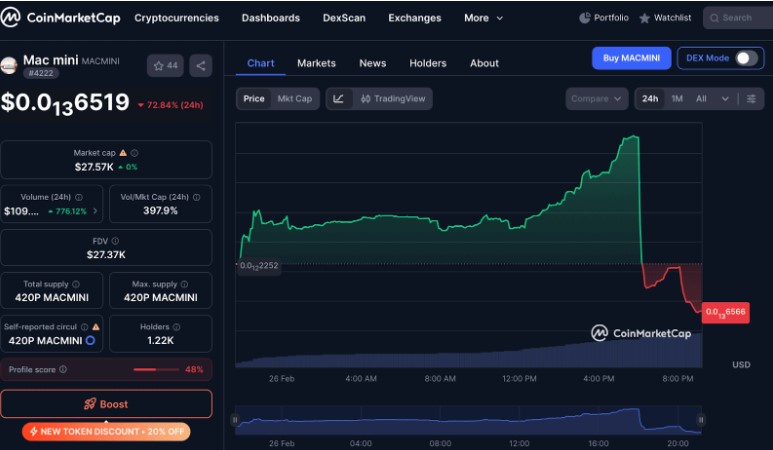Screen dimensions: 773x450
Task: Click the 0.0₁₃6566 current price label
Action: click(x=726, y=312)
